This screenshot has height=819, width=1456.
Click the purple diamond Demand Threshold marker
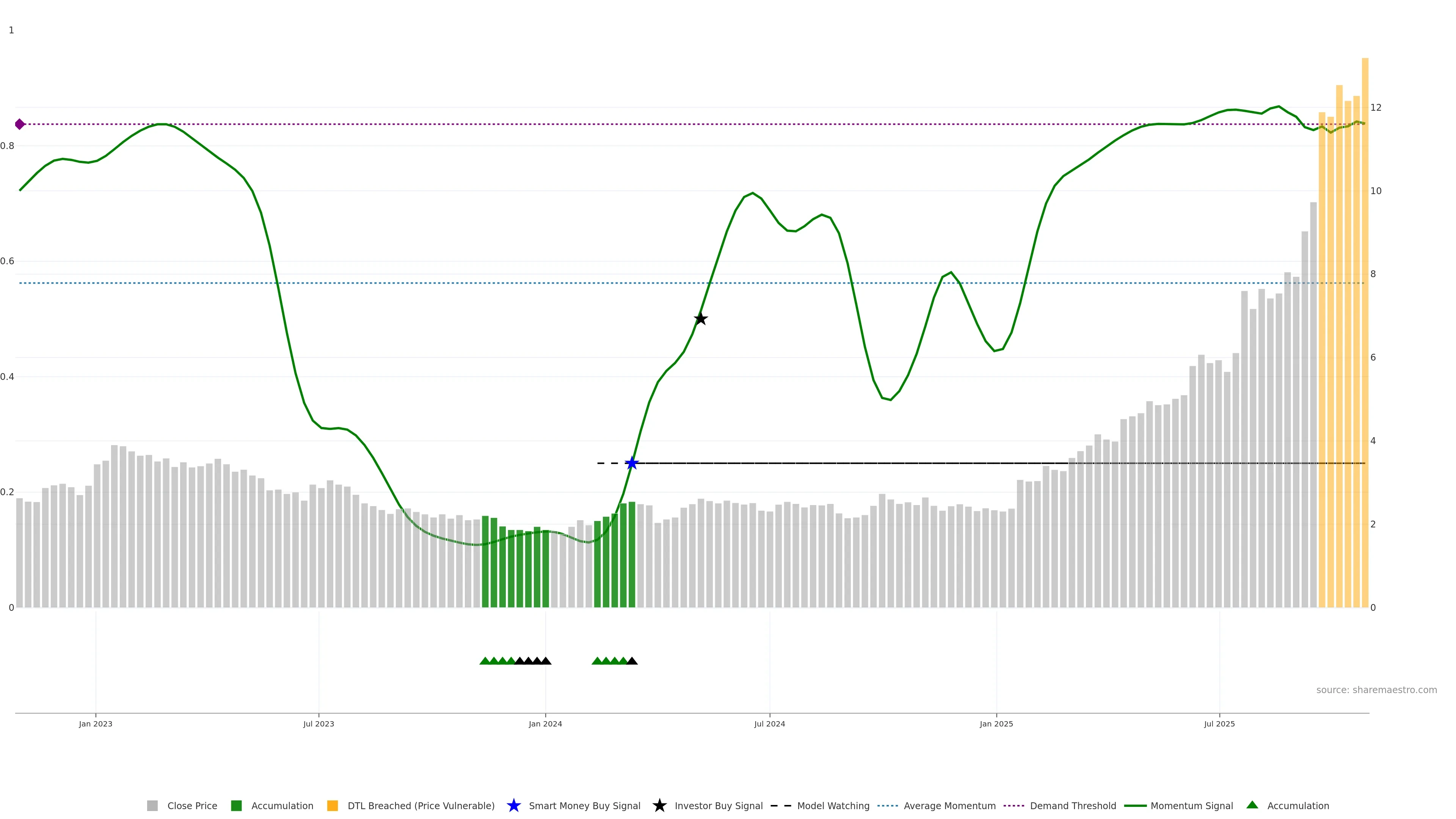click(20, 124)
